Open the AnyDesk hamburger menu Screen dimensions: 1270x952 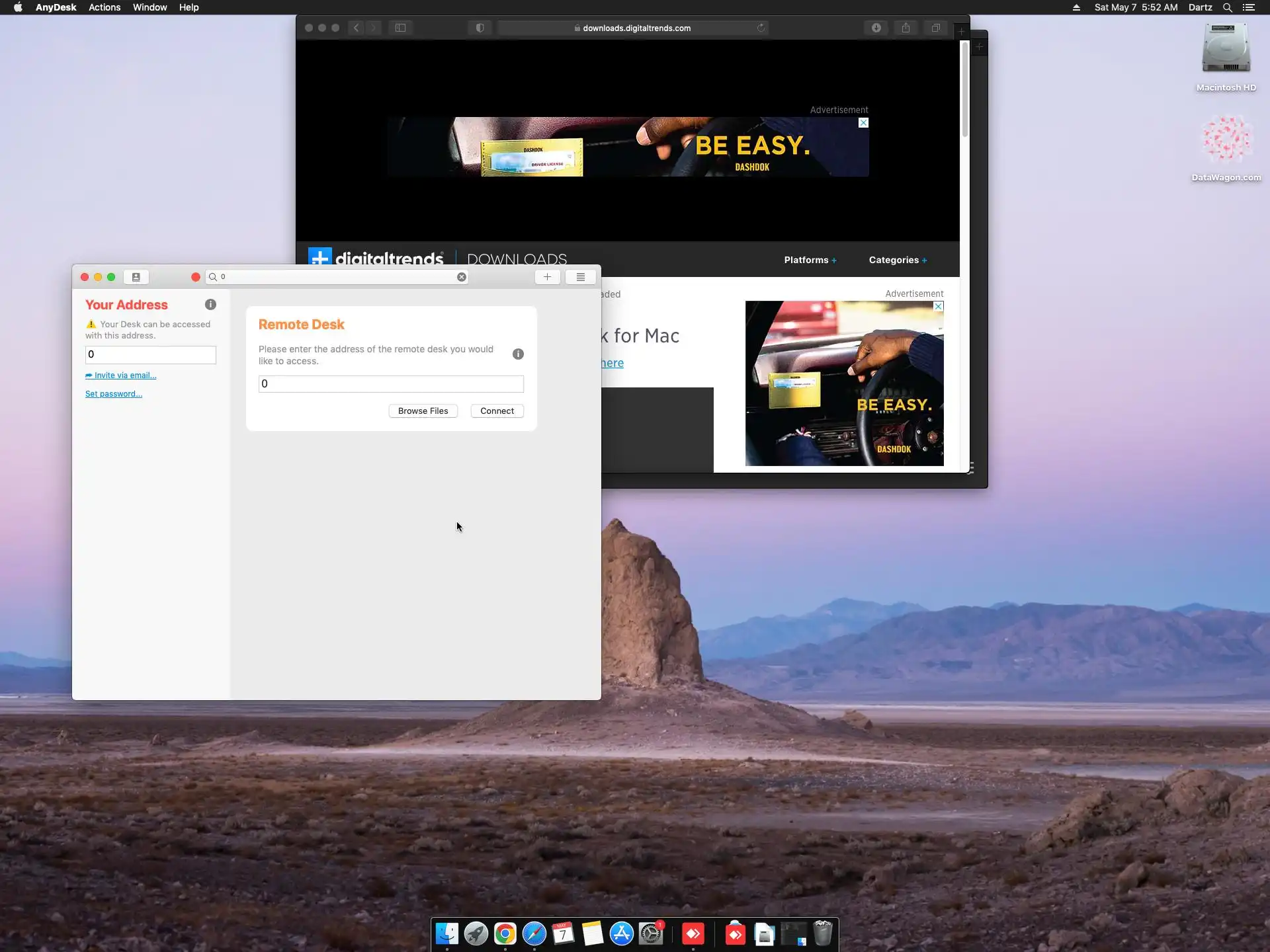(580, 277)
